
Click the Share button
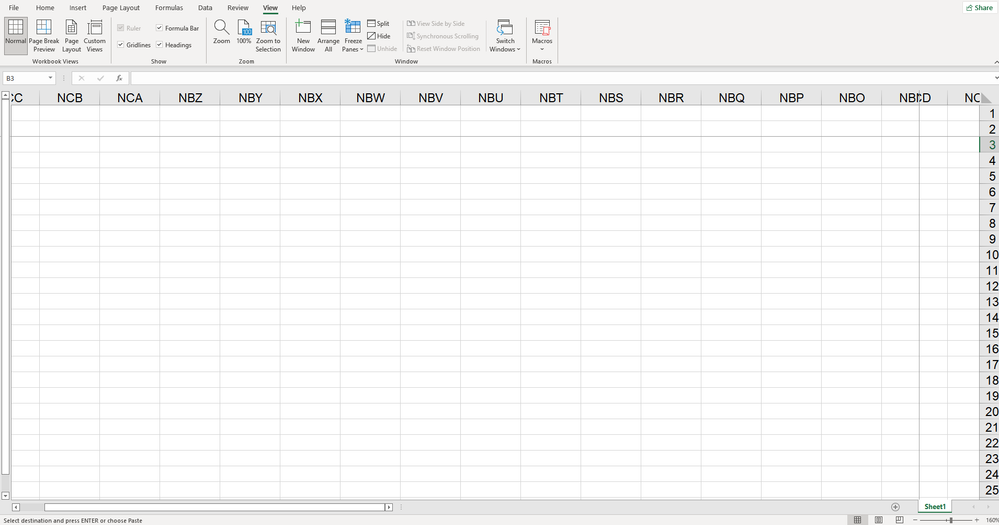coord(980,8)
